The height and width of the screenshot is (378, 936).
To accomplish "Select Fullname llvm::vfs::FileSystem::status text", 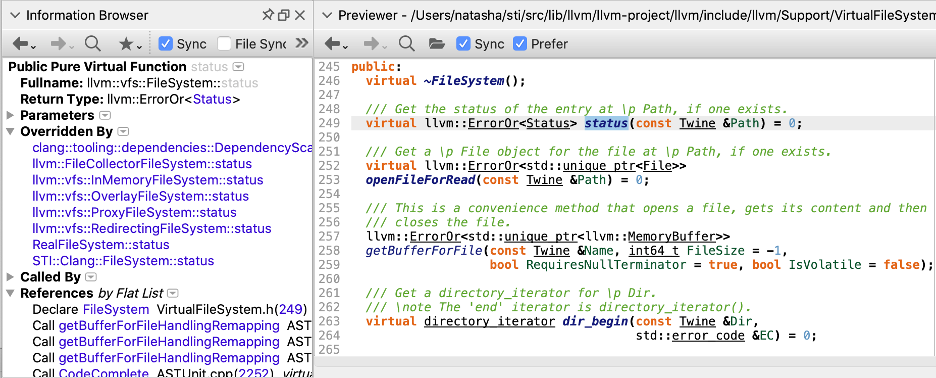I will coord(173,83).
